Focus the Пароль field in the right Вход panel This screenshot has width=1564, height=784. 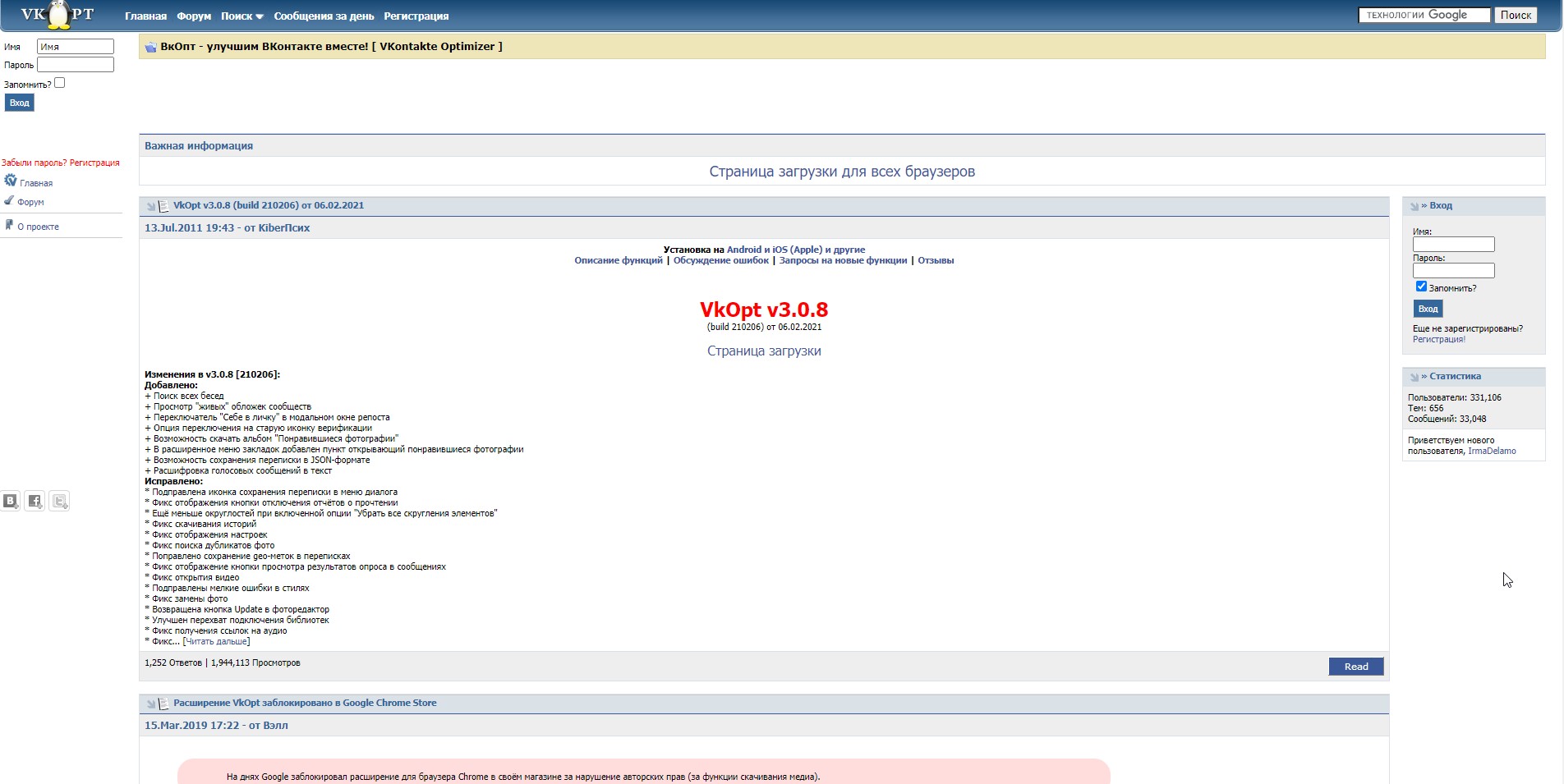[x=1454, y=271]
